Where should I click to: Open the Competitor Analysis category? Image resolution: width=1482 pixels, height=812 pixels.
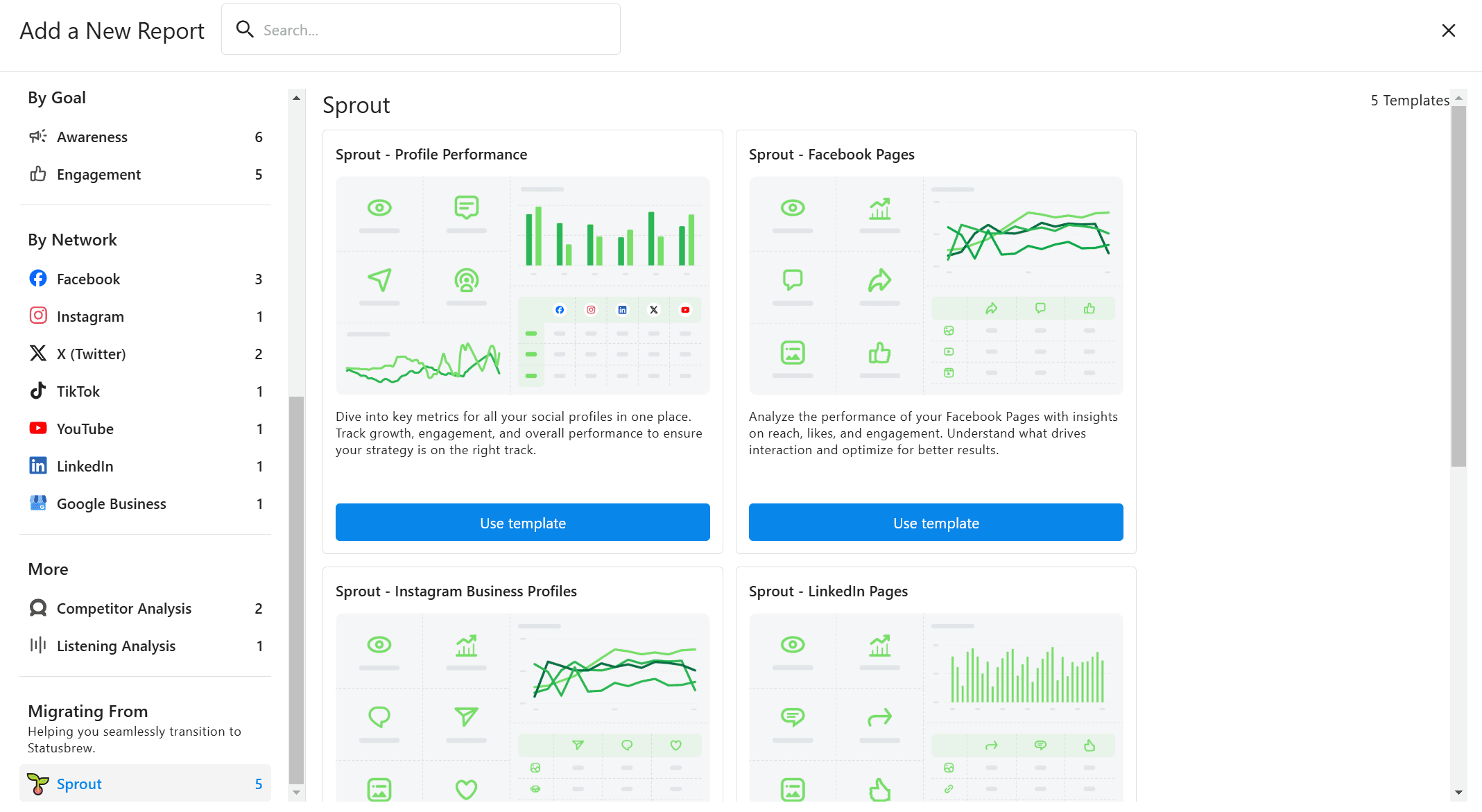[123, 609]
